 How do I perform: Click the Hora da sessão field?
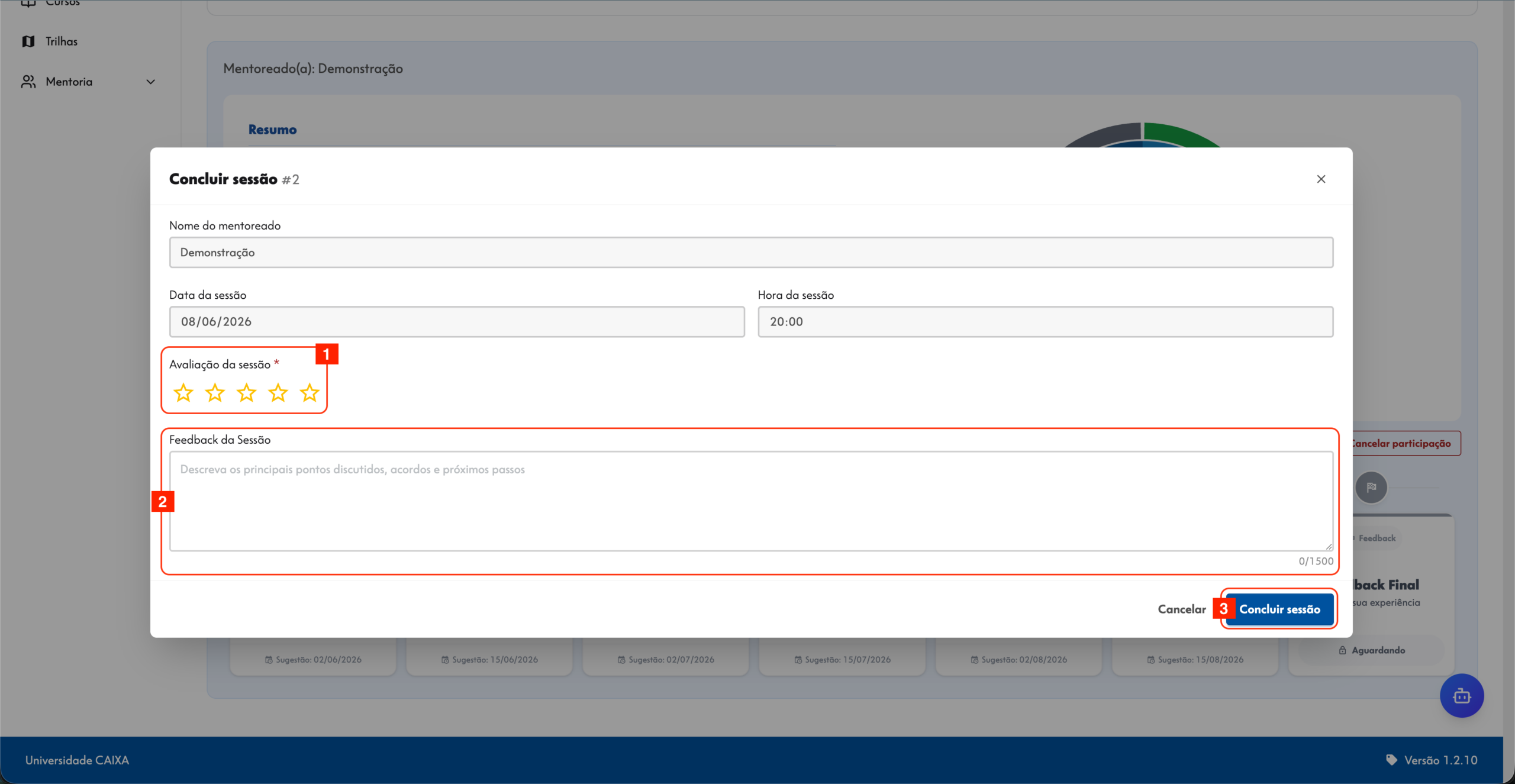point(1046,322)
